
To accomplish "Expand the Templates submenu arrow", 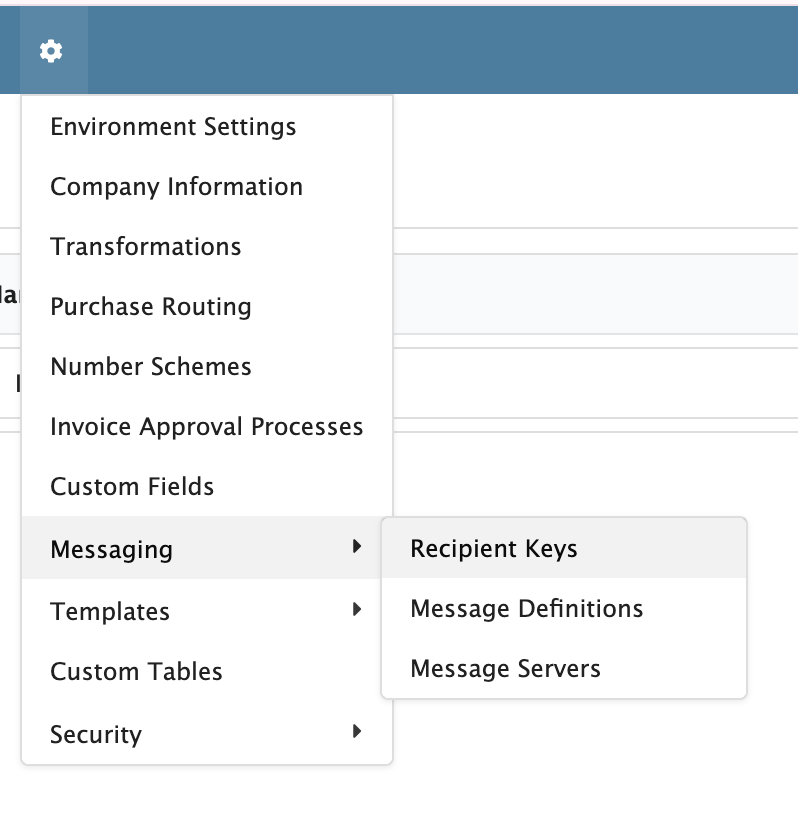I will coord(358,609).
